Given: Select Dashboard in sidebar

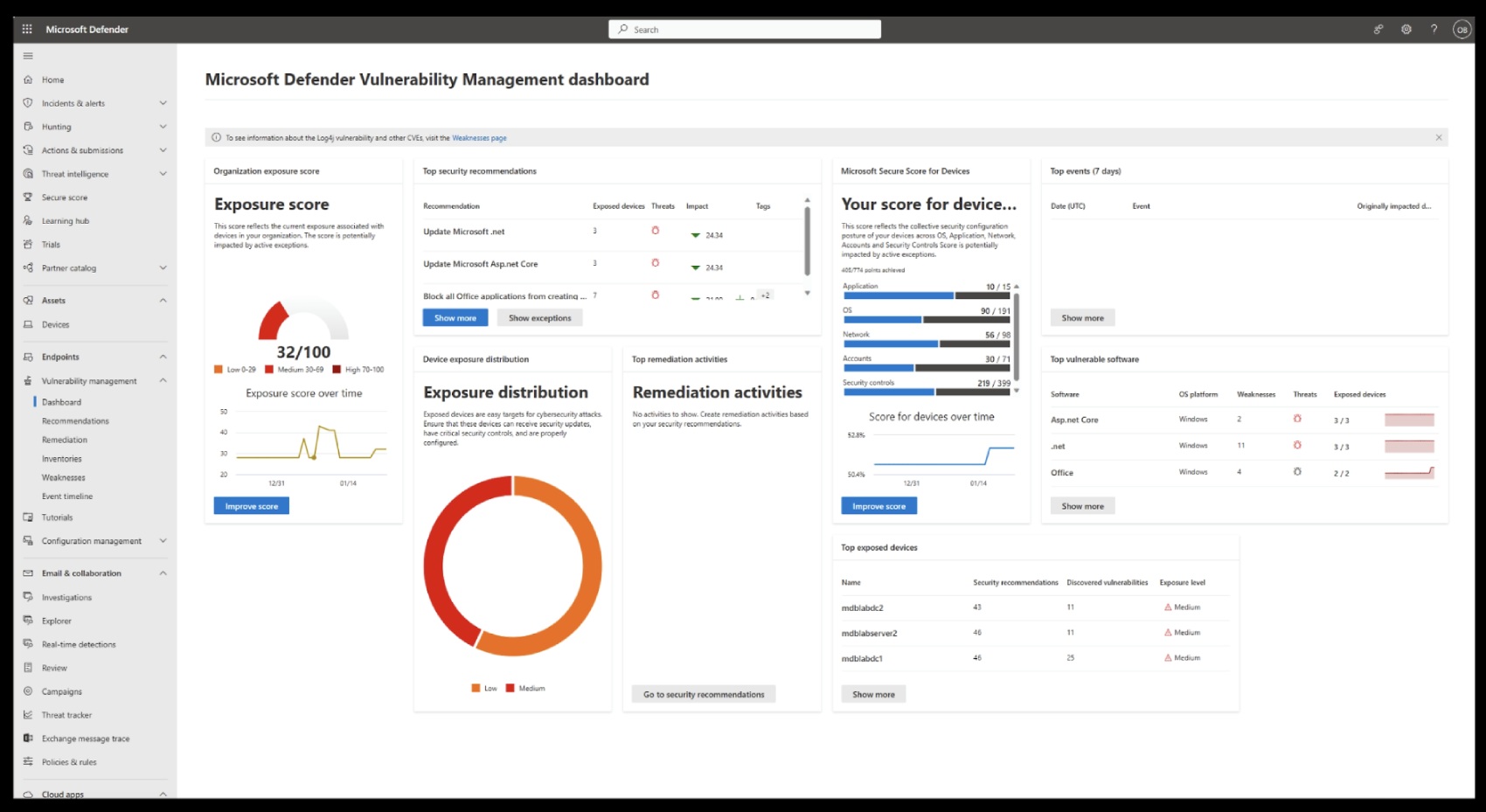Looking at the screenshot, I should [x=61, y=402].
